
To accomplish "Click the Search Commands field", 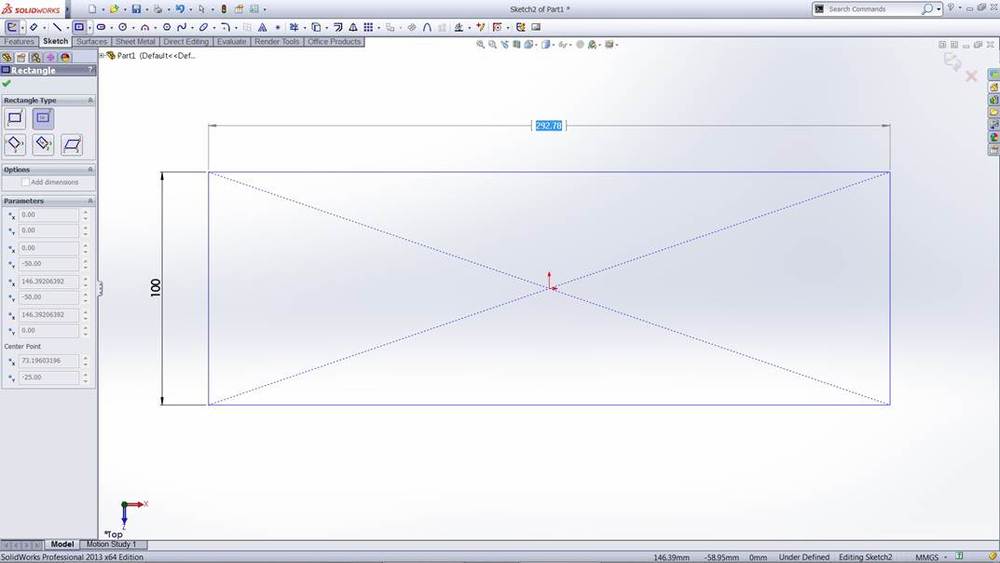I will pyautogui.click(x=872, y=9).
